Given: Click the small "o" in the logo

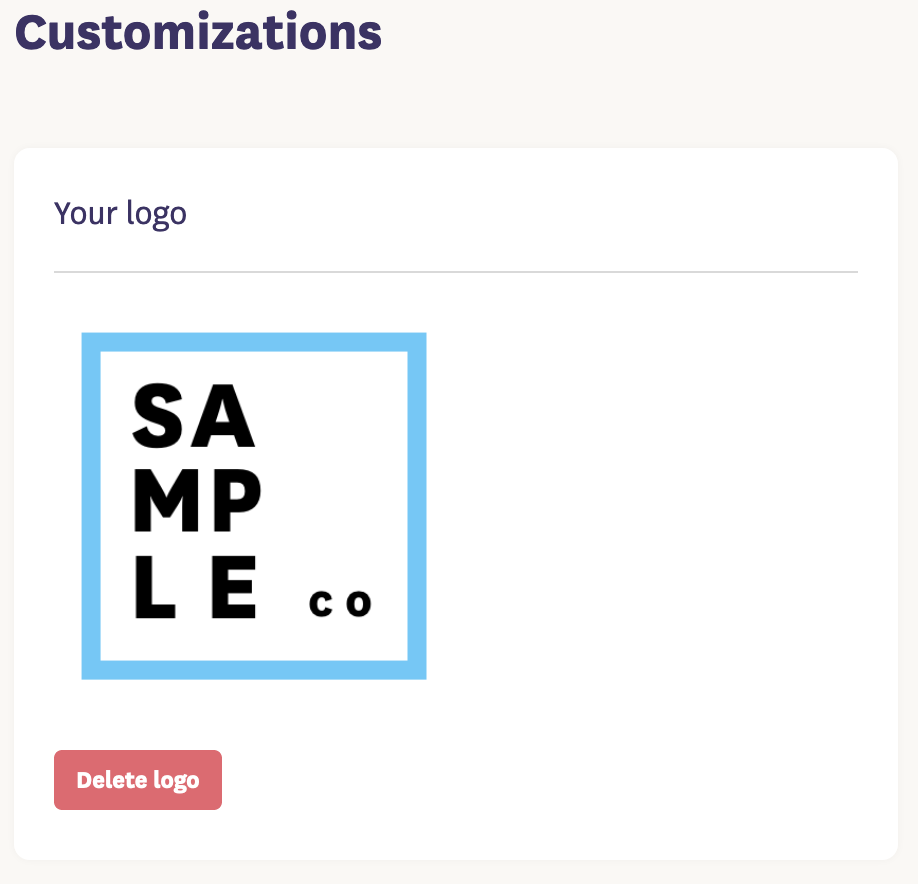Looking at the screenshot, I should point(359,604).
